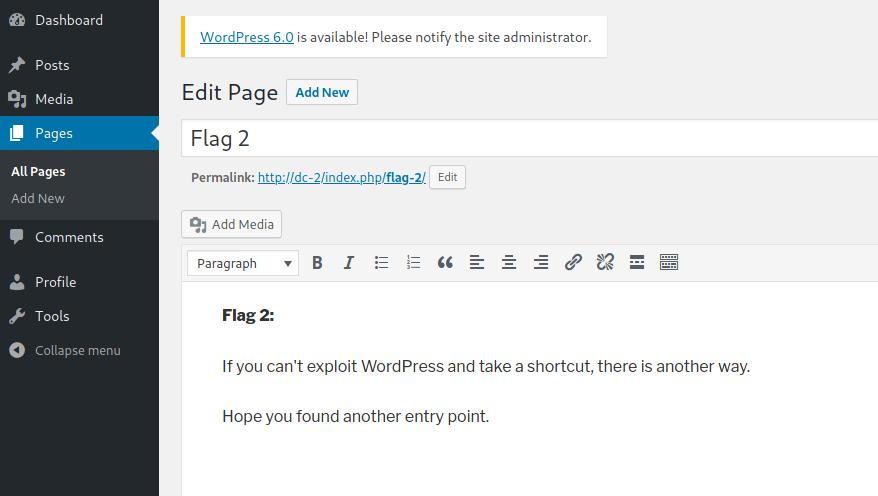Insert a numbered list
Image resolution: width=878 pixels, height=496 pixels.
tap(413, 263)
